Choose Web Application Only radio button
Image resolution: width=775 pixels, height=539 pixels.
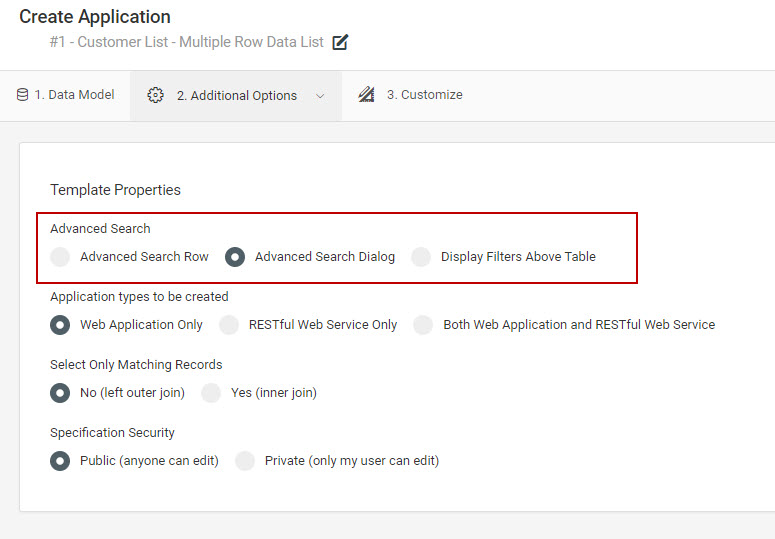(60, 325)
